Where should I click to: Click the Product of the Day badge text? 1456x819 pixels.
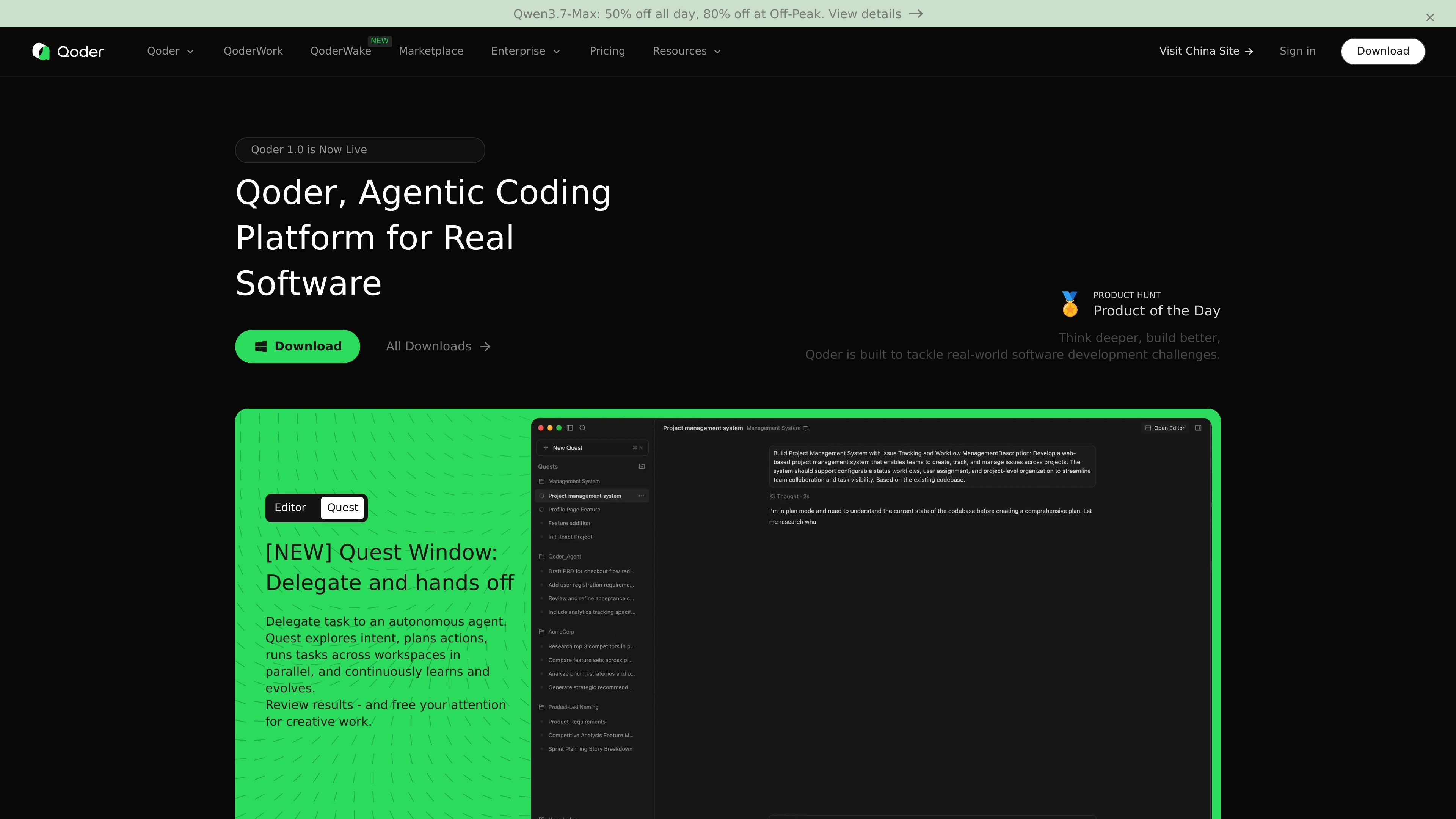click(1156, 311)
